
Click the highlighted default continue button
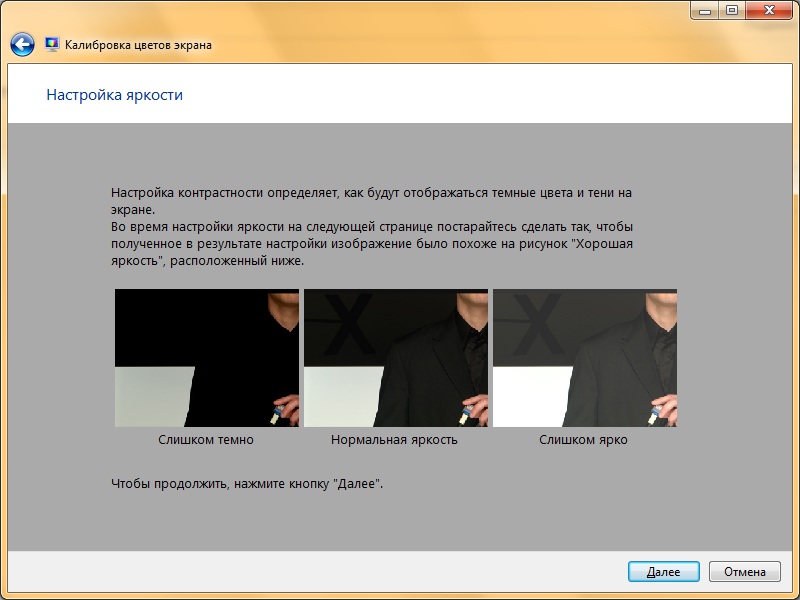click(x=663, y=571)
